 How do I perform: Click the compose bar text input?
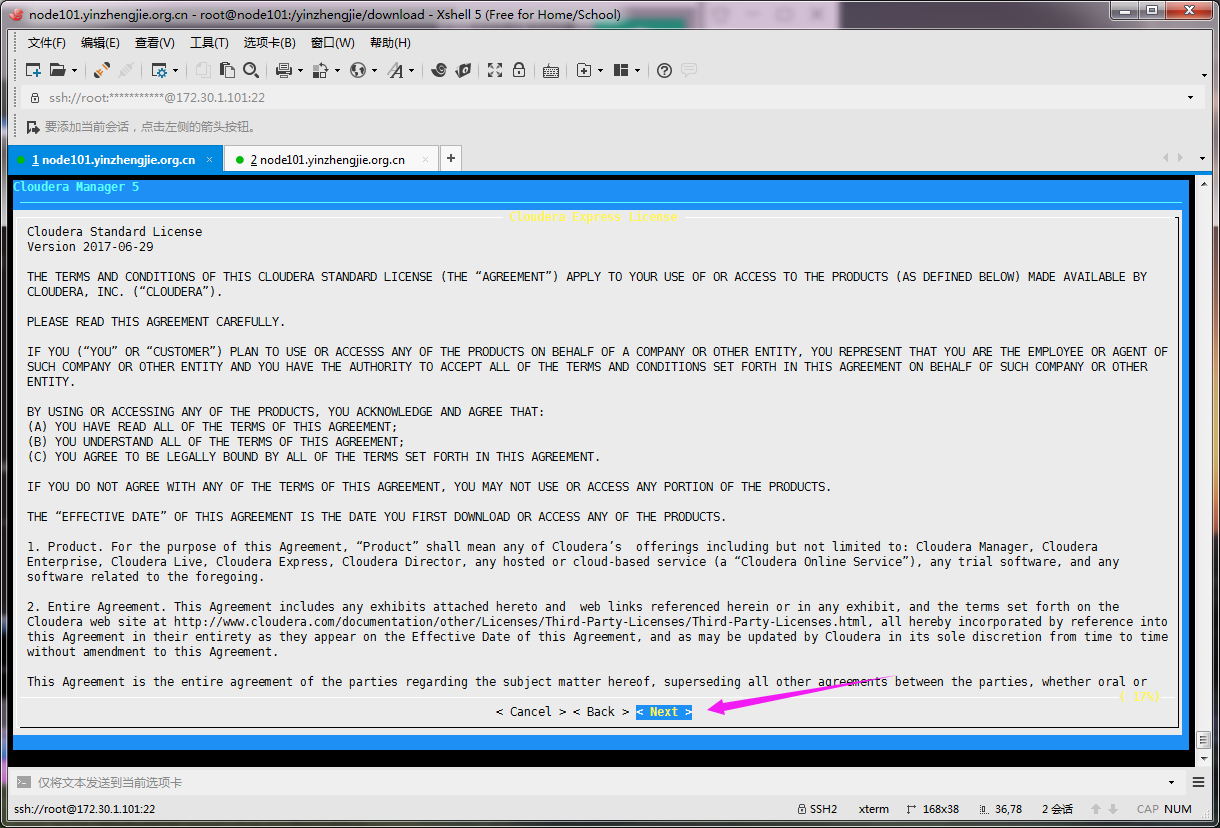pyautogui.click(x=598, y=782)
